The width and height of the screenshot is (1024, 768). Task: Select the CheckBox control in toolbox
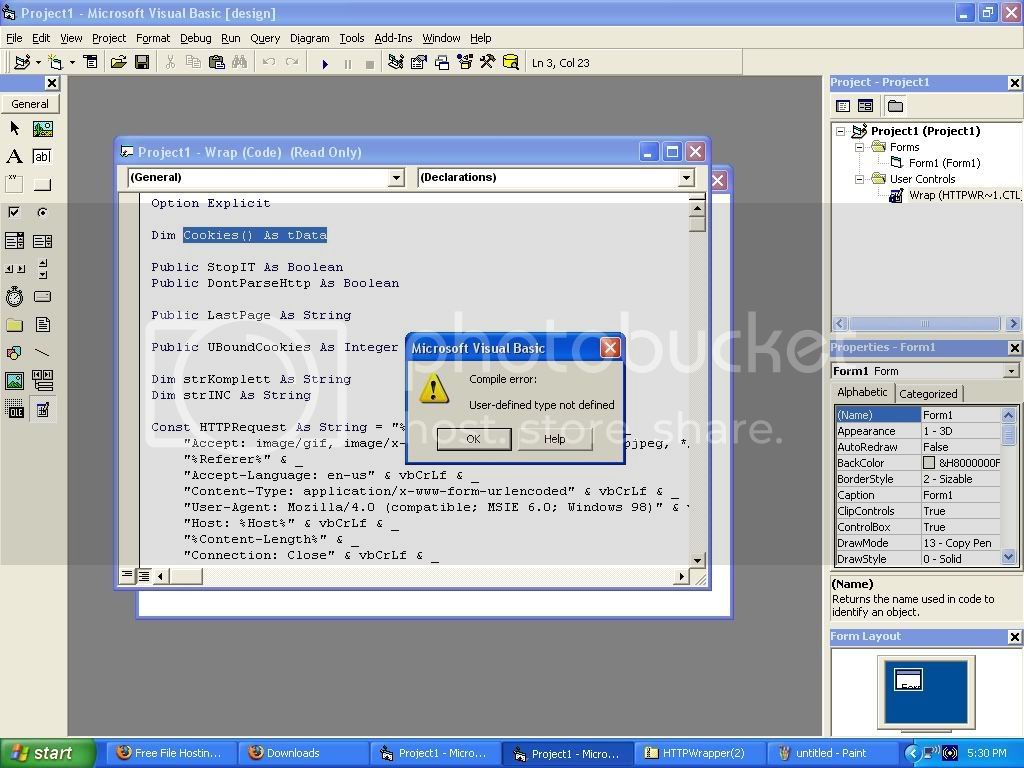pyautogui.click(x=14, y=213)
